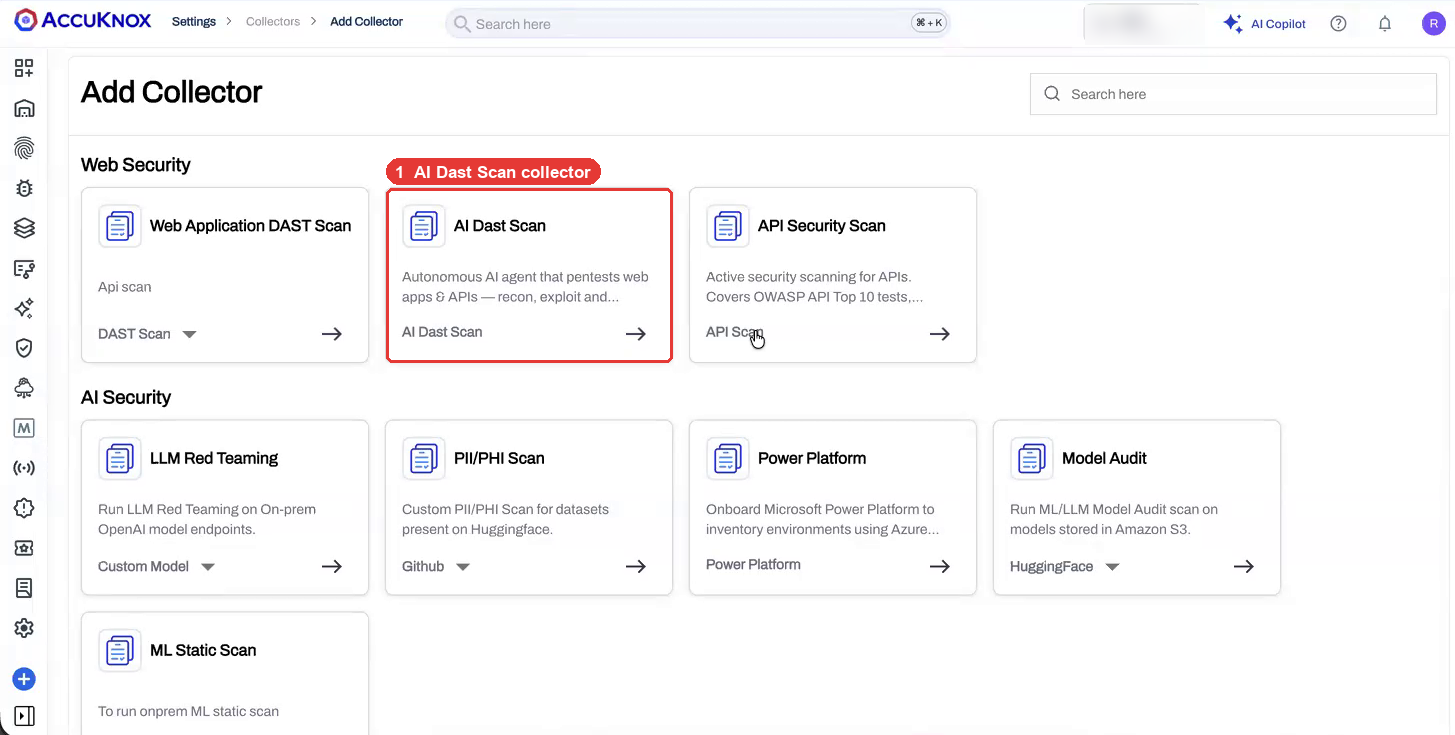This screenshot has height=735, width=1455.
Task: Click the cloud icon in sidebar
Action: [24, 388]
